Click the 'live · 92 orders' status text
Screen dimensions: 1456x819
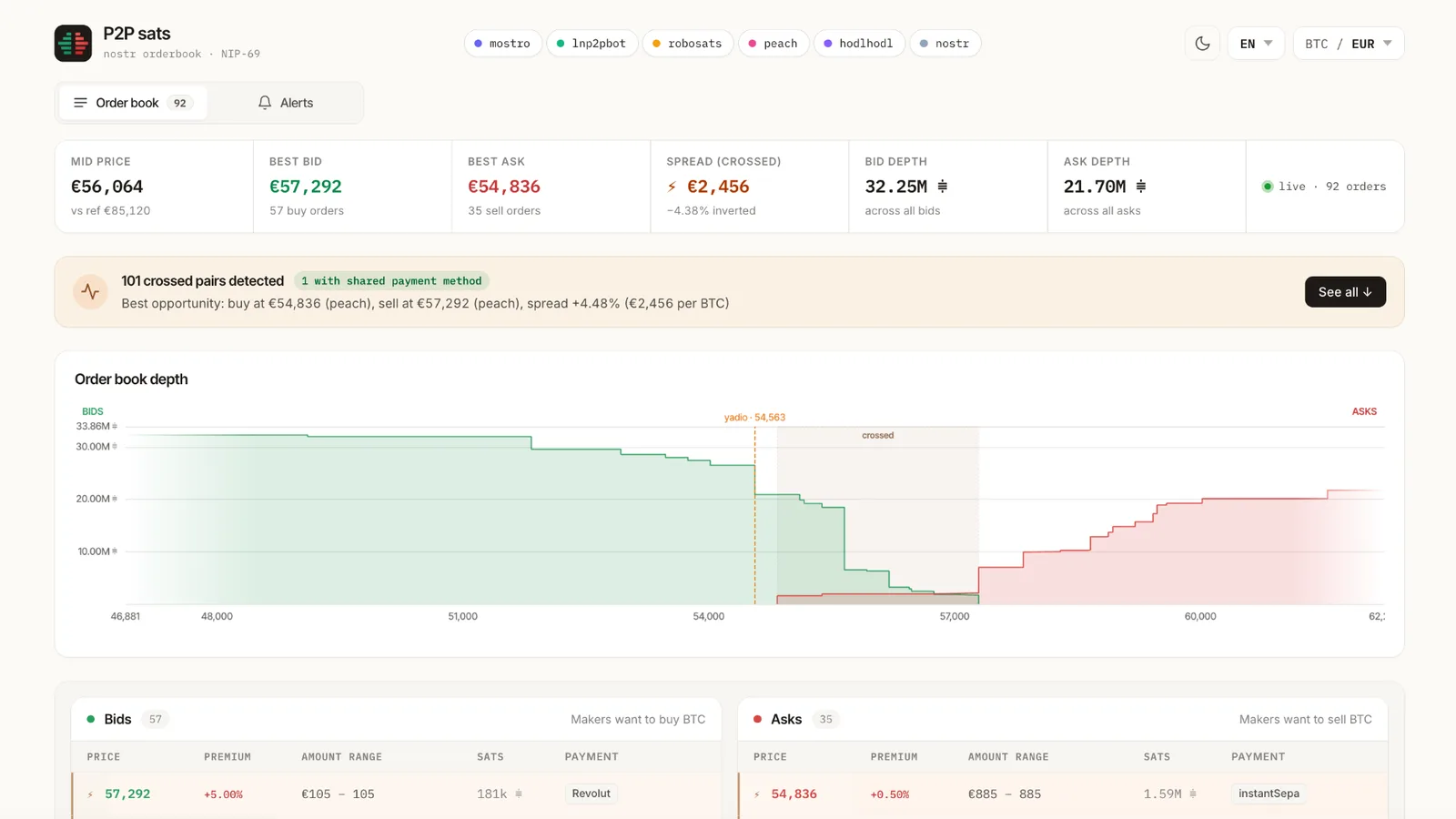(1332, 187)
